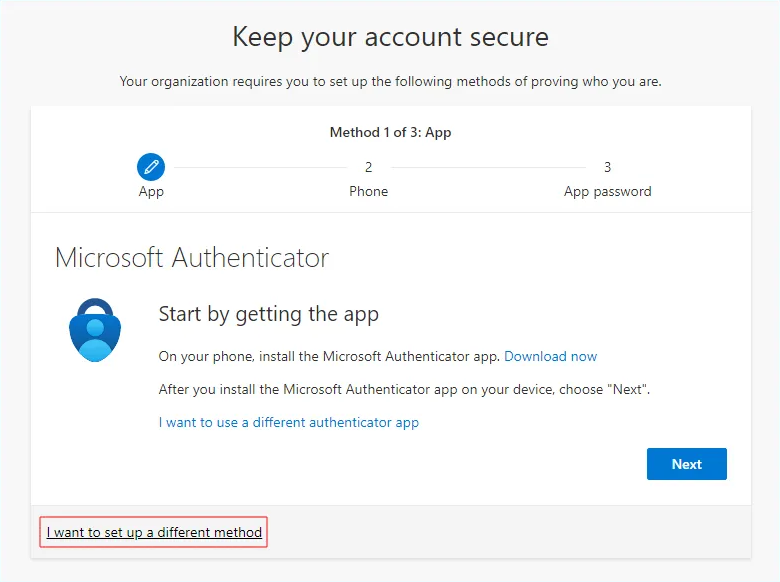780x582 pixels.
Task: Click the choose "Next" instruction sentence
Action: (404, 388)
